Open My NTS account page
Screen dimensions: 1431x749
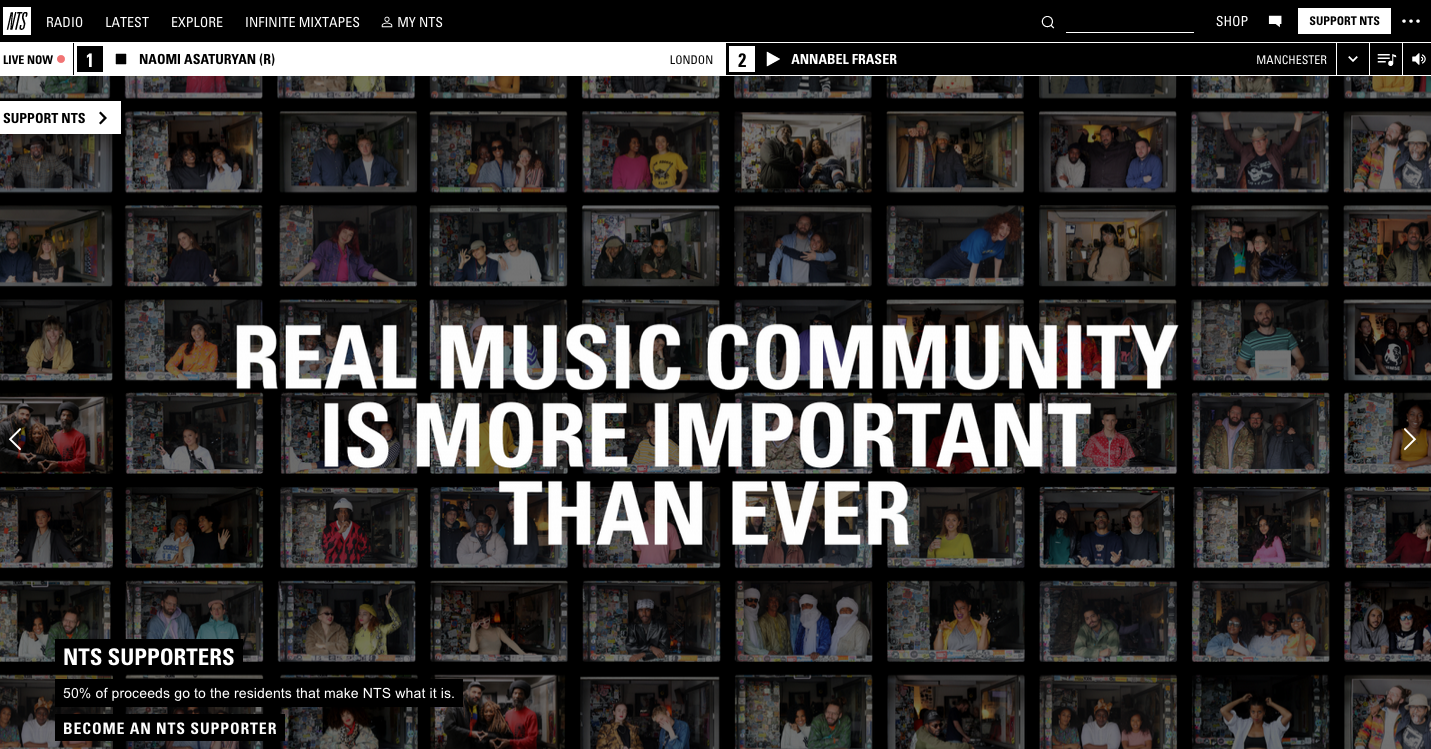pyautogui.click(x=412, y=21)
